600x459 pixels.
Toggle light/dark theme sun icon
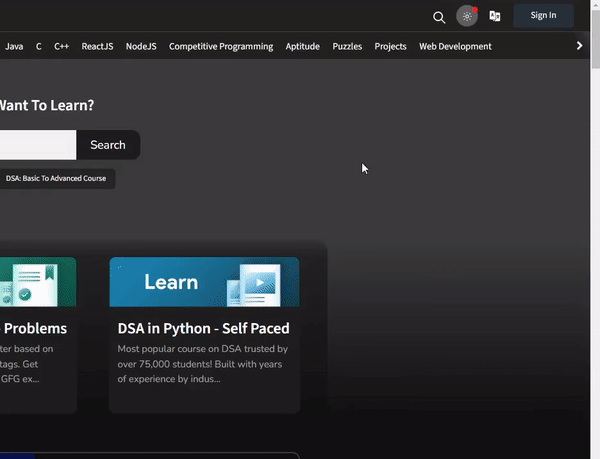pyautogui.click(x=467, y=16)
